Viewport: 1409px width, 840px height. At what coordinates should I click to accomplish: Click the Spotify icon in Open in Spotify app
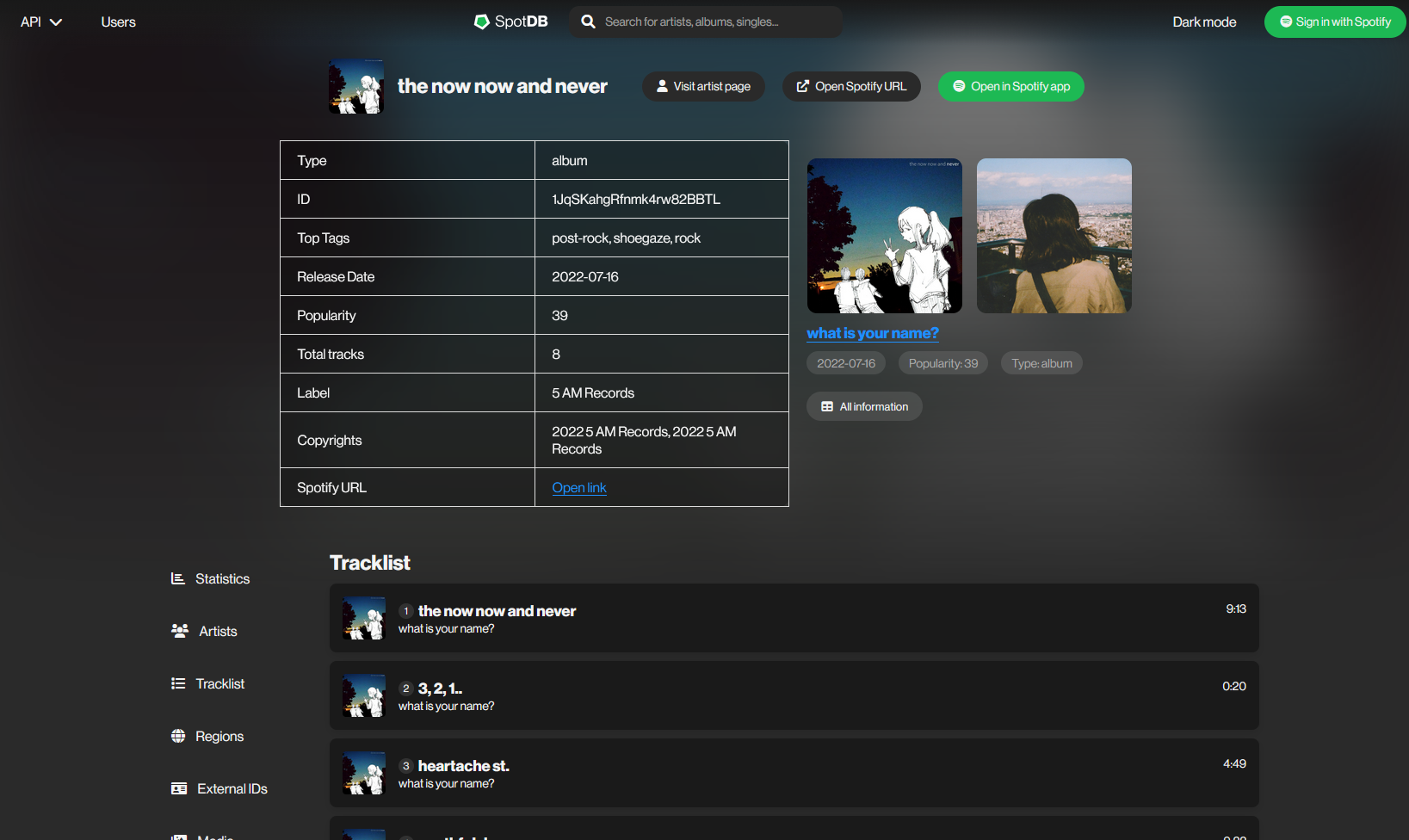[x=959, y=86]
